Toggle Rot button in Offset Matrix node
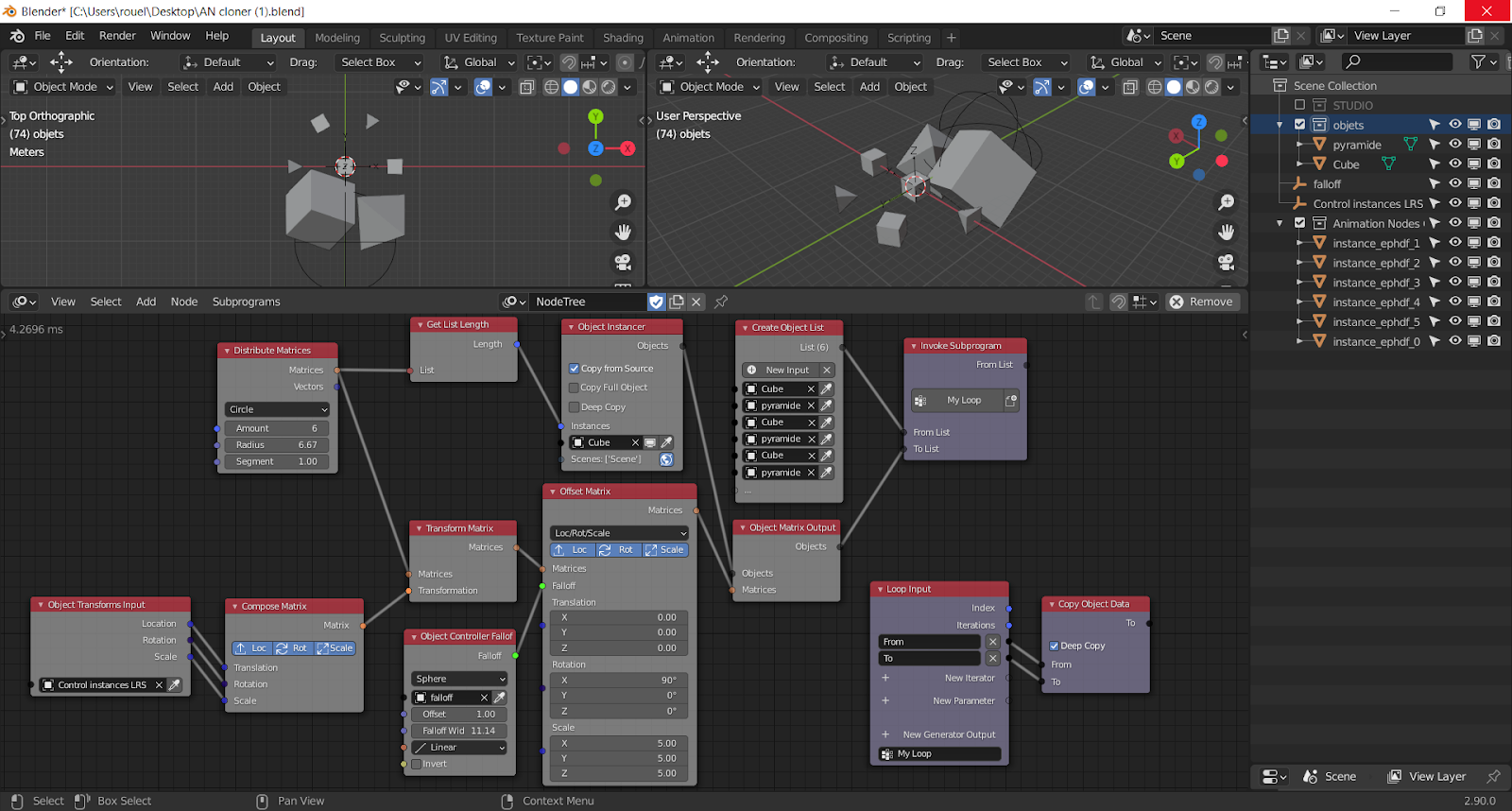 pos(619,550)
